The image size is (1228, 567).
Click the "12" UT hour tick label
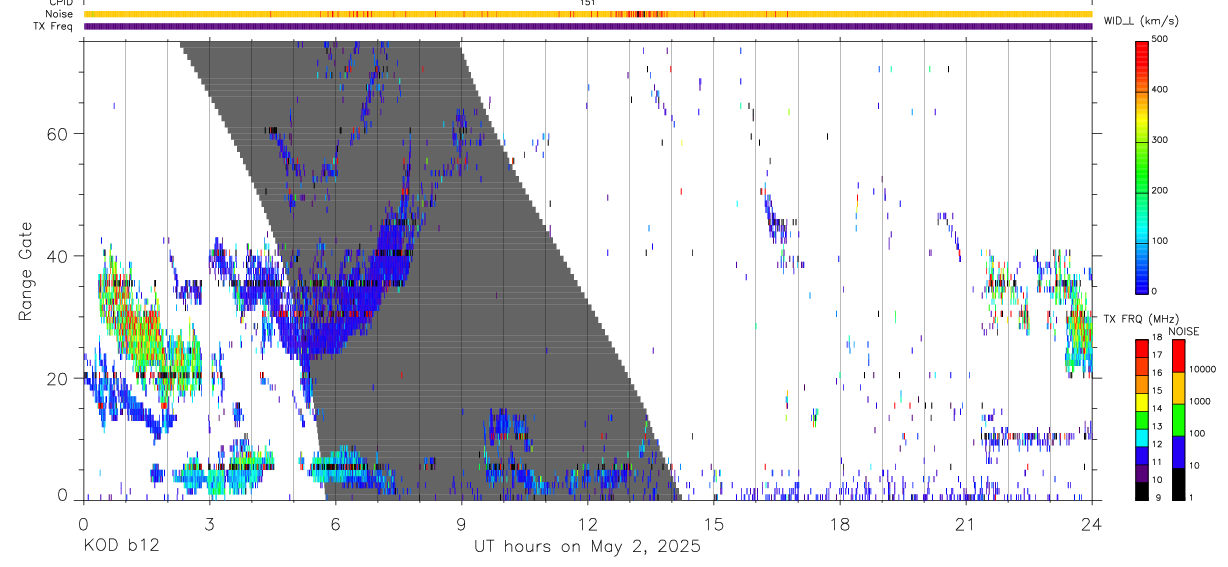pyautogui.click(x=587, y=523)
